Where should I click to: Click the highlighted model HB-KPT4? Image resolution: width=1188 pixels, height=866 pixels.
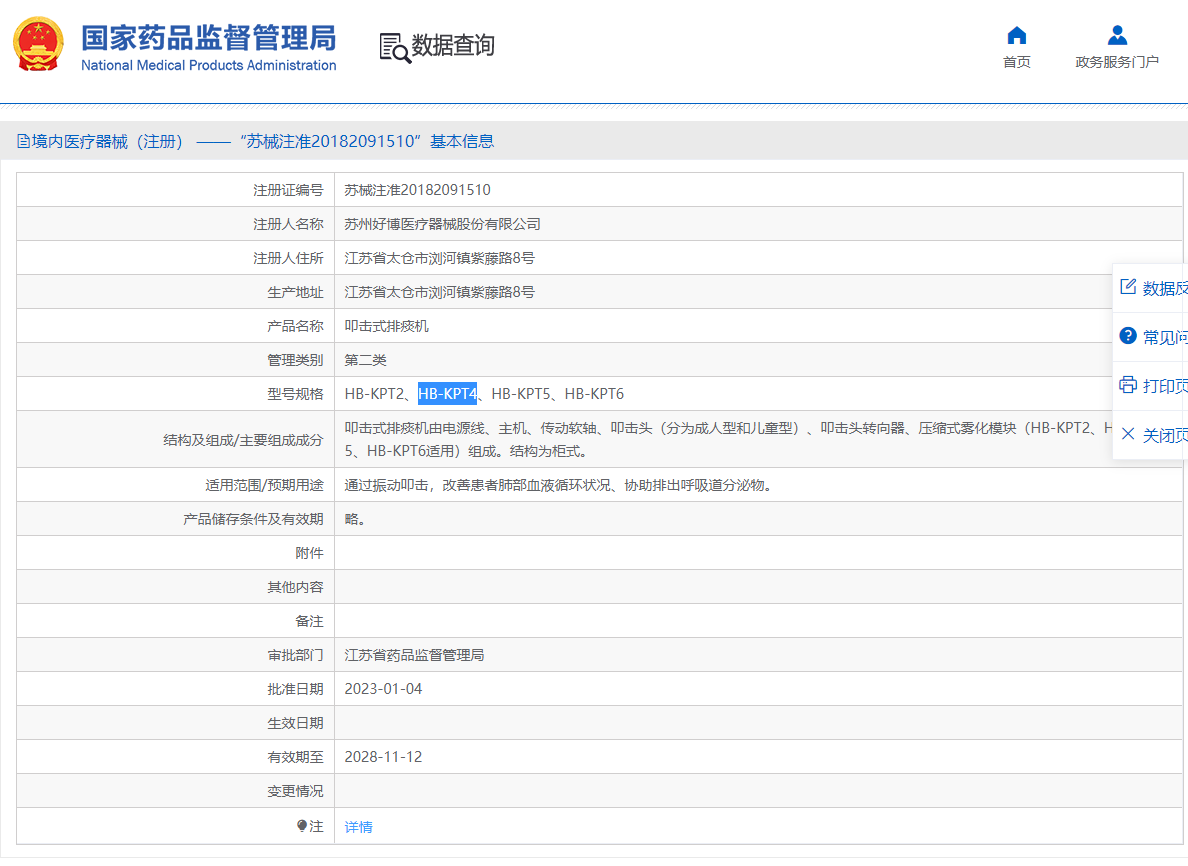click(x=447, y=394)
